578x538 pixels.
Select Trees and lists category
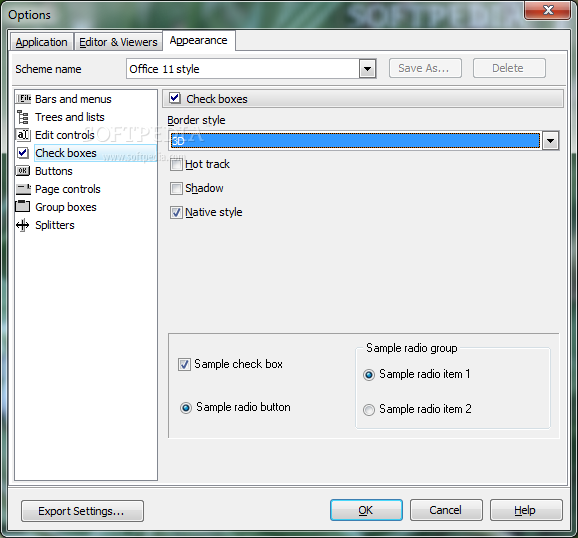[70, 117]
